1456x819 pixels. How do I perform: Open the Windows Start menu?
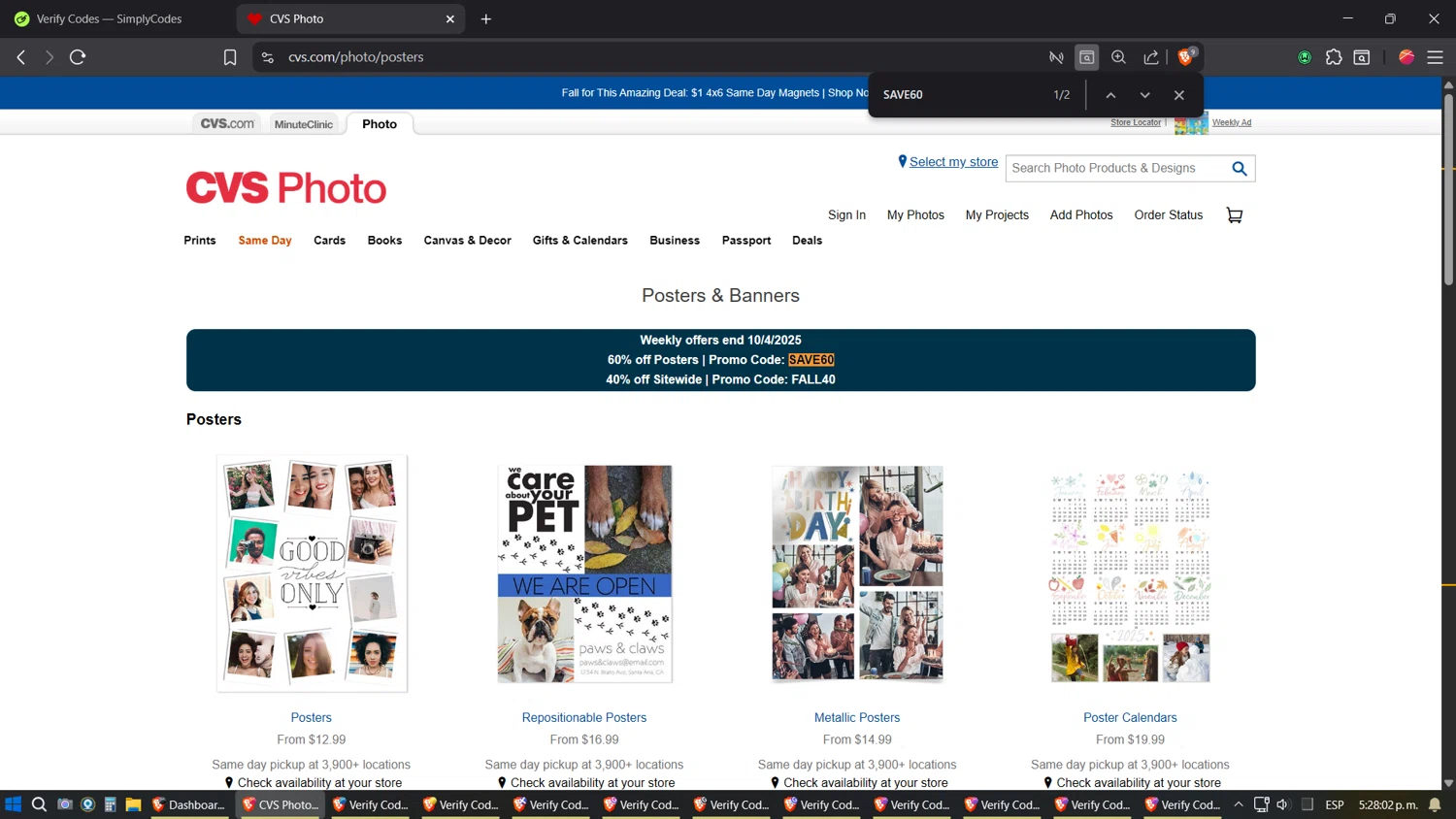click(14, 804)
